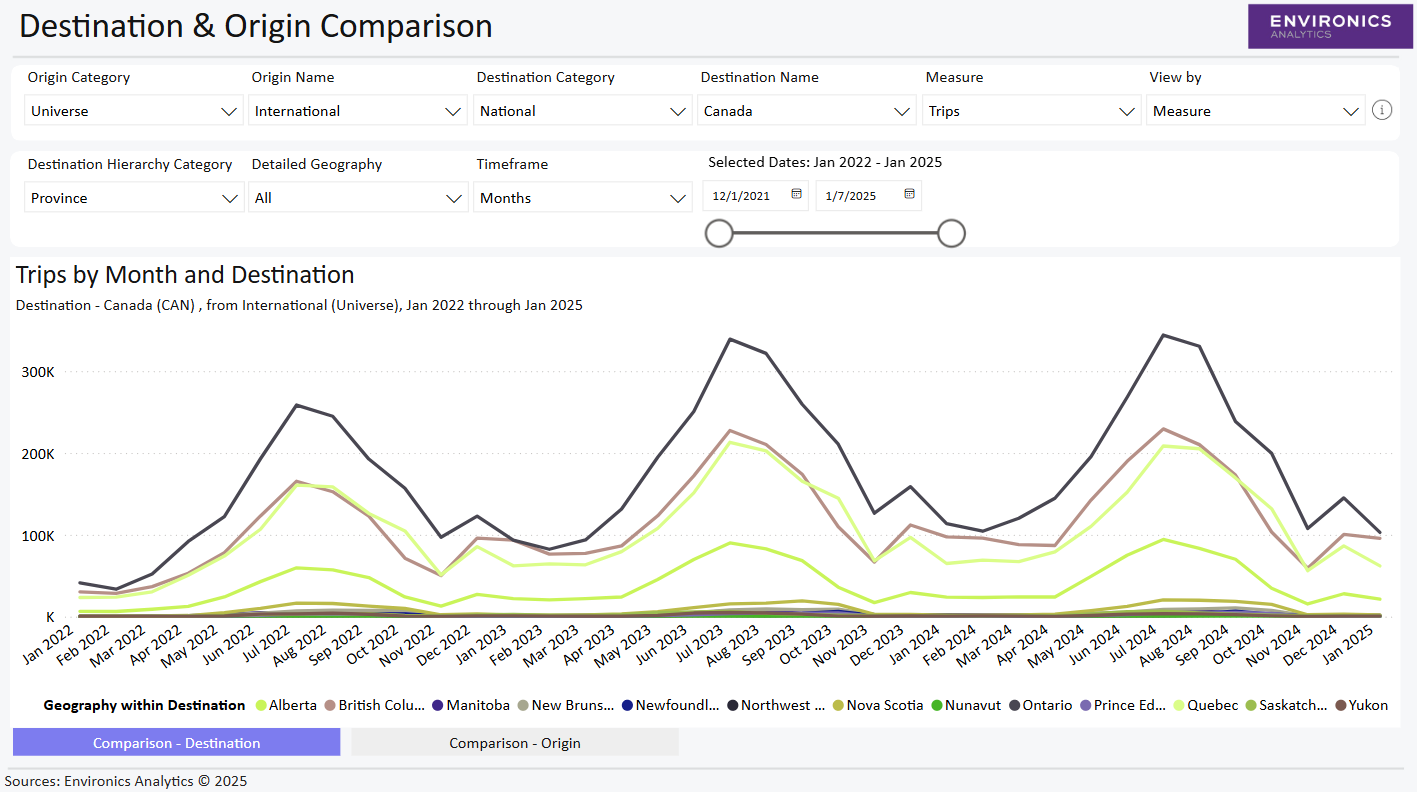
Task: Click the Trips by Month and Destination chart title
Action: pyautogui.click(x=184, y=274)
